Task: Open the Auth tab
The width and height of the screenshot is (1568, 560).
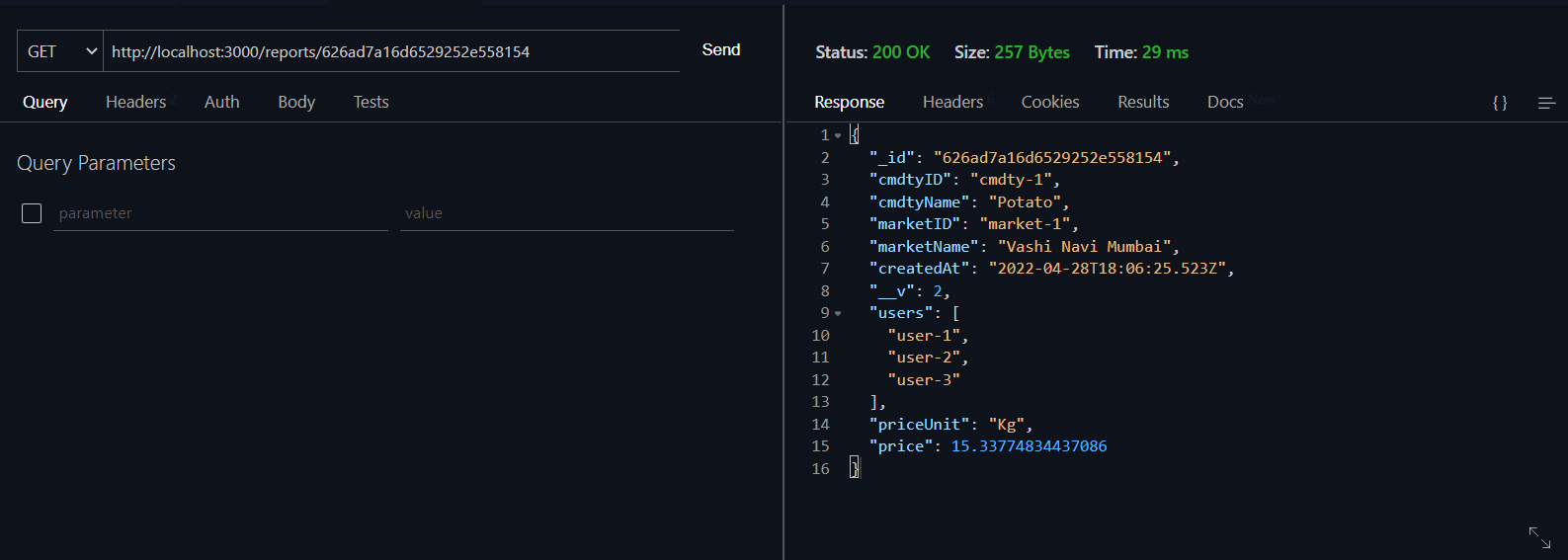Action: point(222,102)
